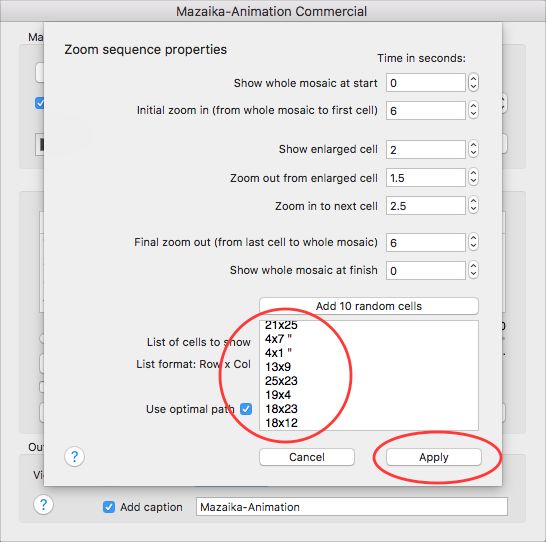Click stepper for Zoom in to next cell
Viewport: 546px width, 542px height.
pyautogui.click(x=473, y=205)
